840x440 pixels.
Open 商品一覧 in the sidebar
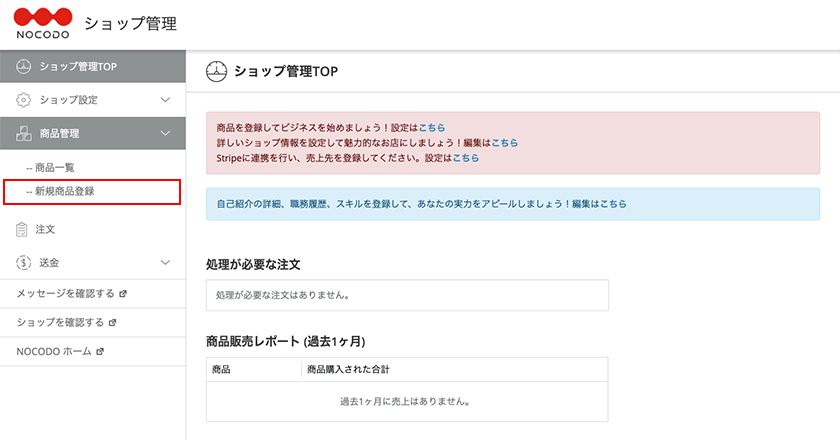click(50, 168)
